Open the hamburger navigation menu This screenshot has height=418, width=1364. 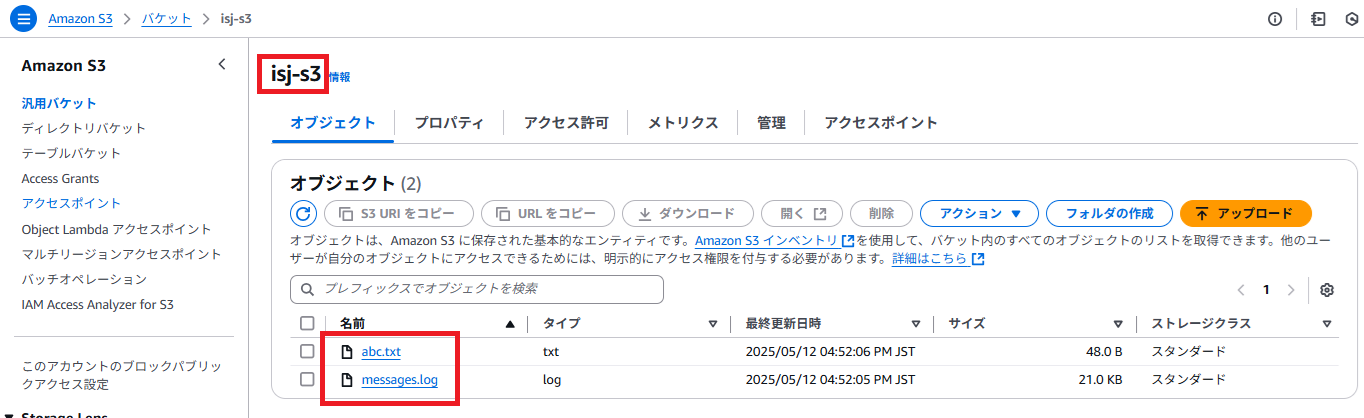click(21, 18)
